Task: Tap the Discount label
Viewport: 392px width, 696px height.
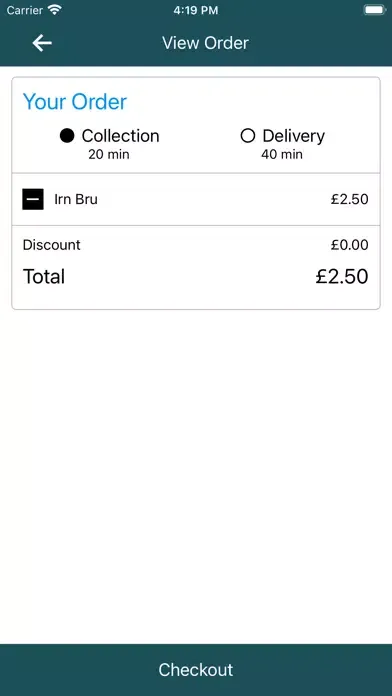Action: click(51, 245)
